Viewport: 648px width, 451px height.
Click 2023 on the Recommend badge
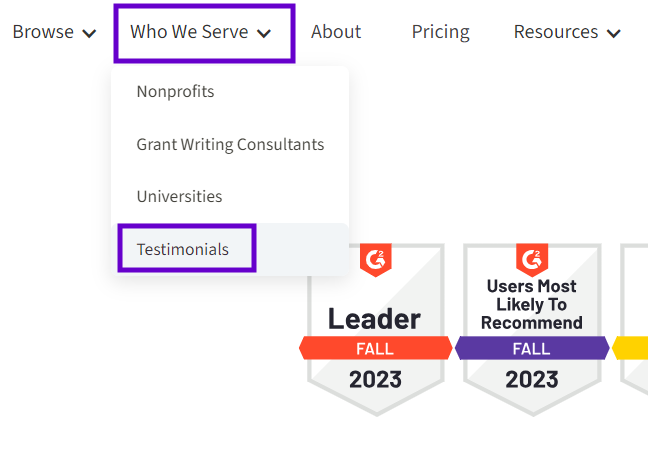[x=531, y=380]
